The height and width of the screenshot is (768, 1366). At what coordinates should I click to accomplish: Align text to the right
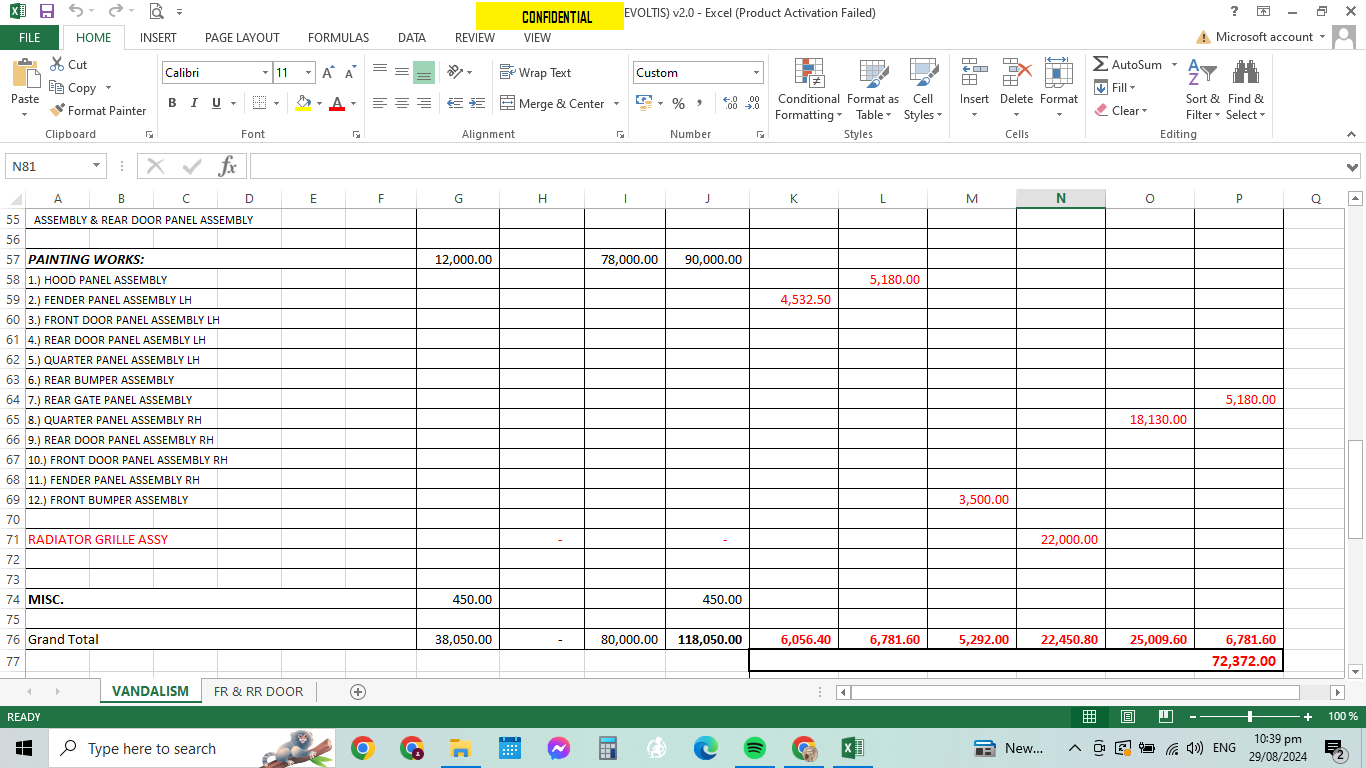pyautogui.click(x=424, y=103)
